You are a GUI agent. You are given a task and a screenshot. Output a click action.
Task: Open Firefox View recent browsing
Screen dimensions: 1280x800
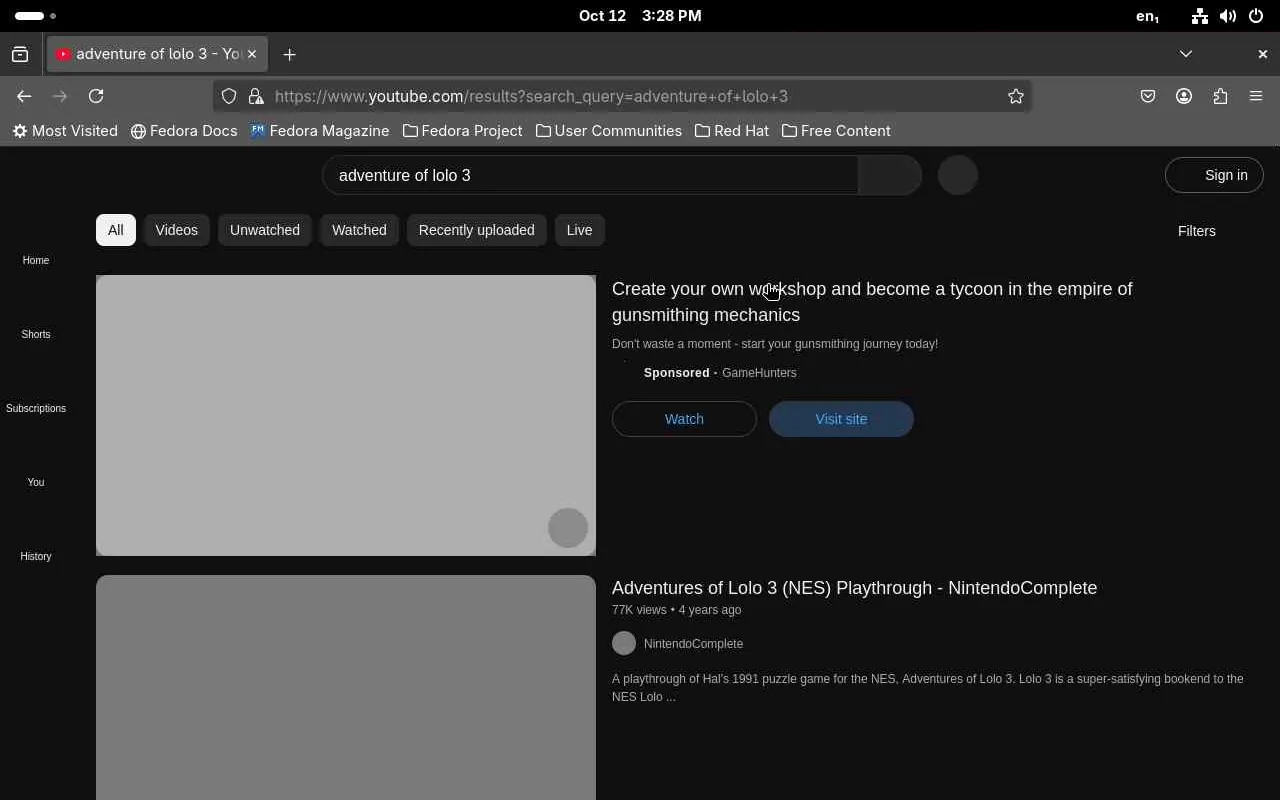[x=20, y=54]
